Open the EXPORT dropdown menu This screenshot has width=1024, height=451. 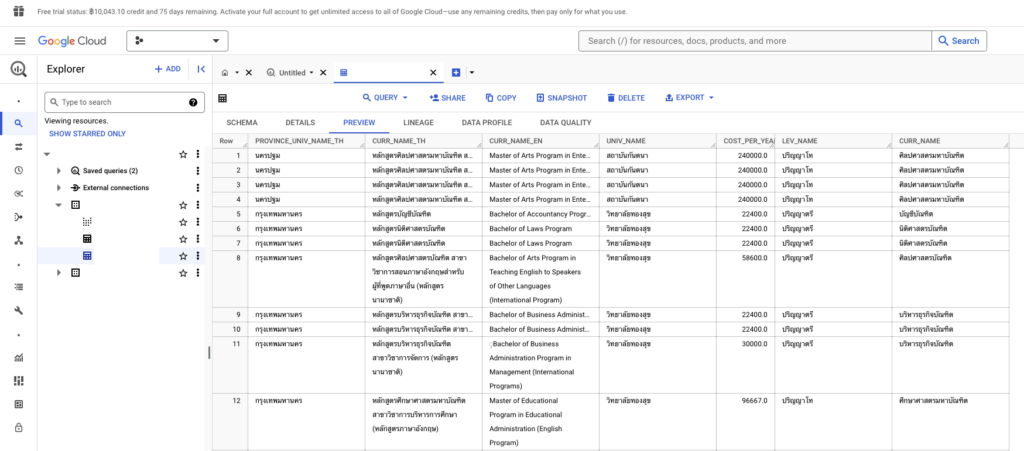(689, 98)
